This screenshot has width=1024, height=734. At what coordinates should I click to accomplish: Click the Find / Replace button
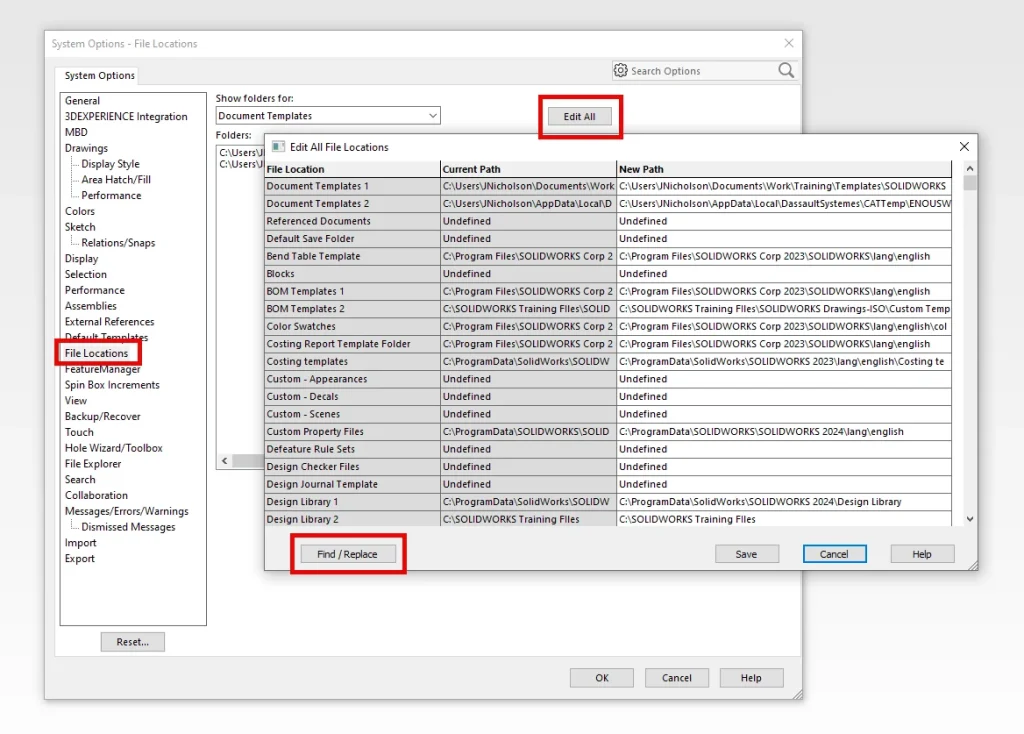pyautogui.click(x=348, y=553)
